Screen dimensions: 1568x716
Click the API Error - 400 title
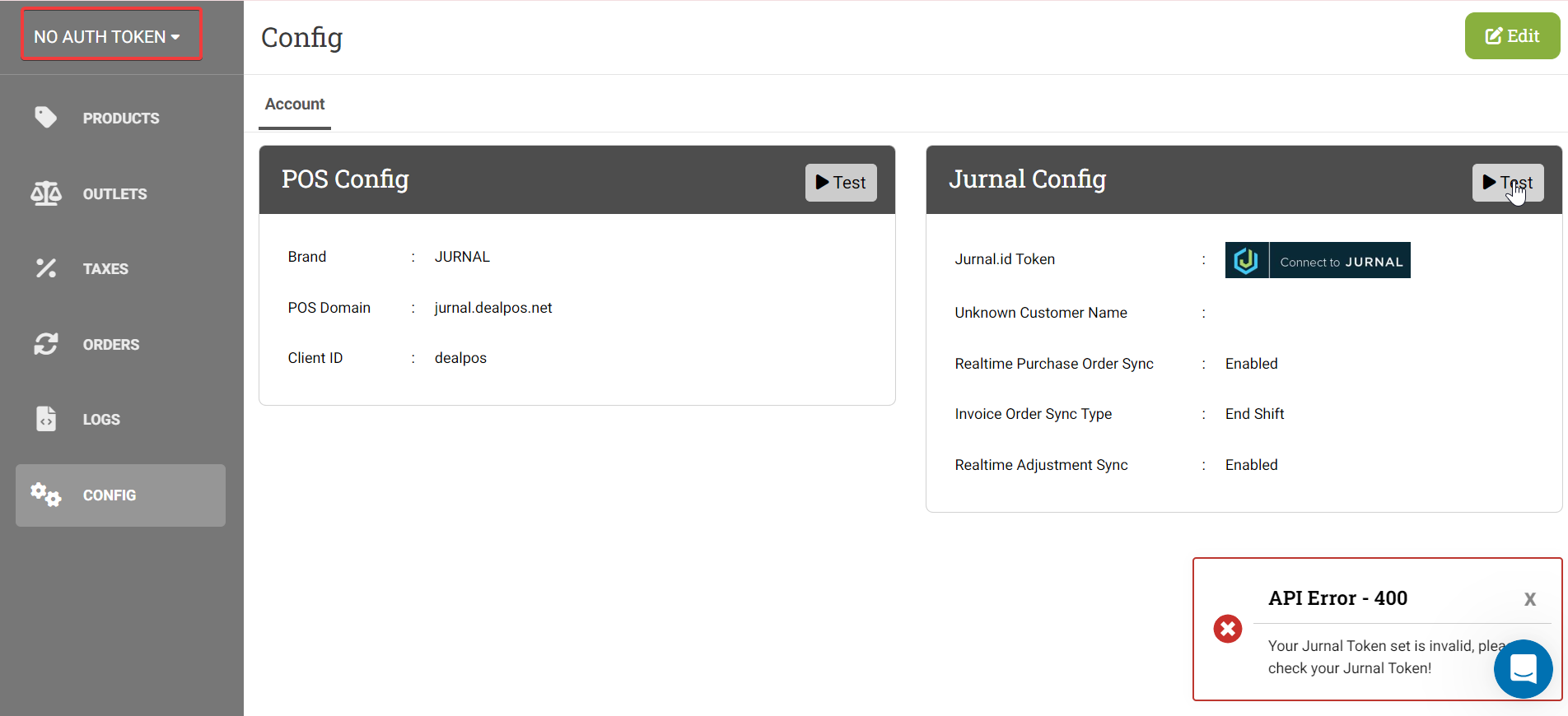pos(1337,598)
